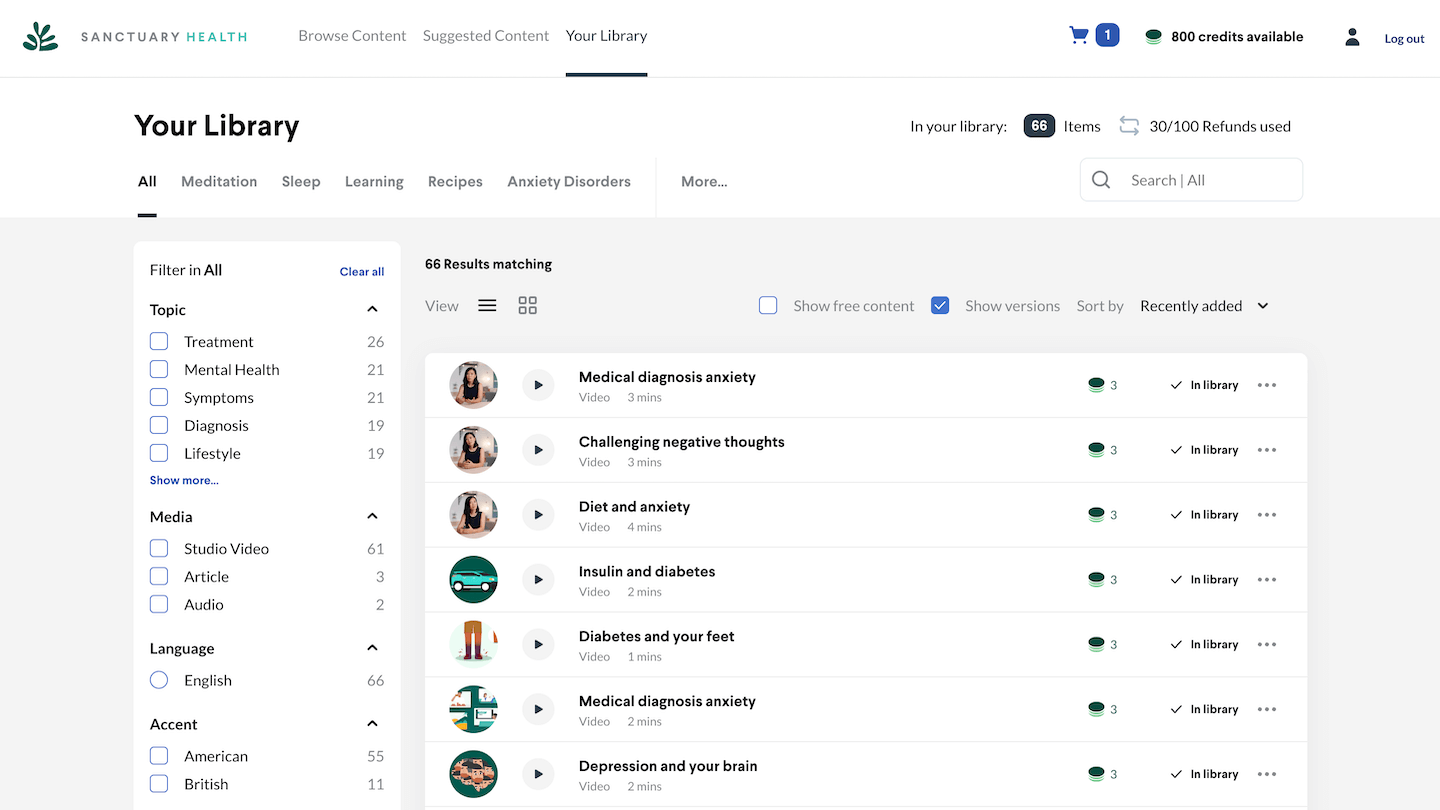1440x810 pixels.
Task: Play the Diet and anxiety video
Action: 538,515
